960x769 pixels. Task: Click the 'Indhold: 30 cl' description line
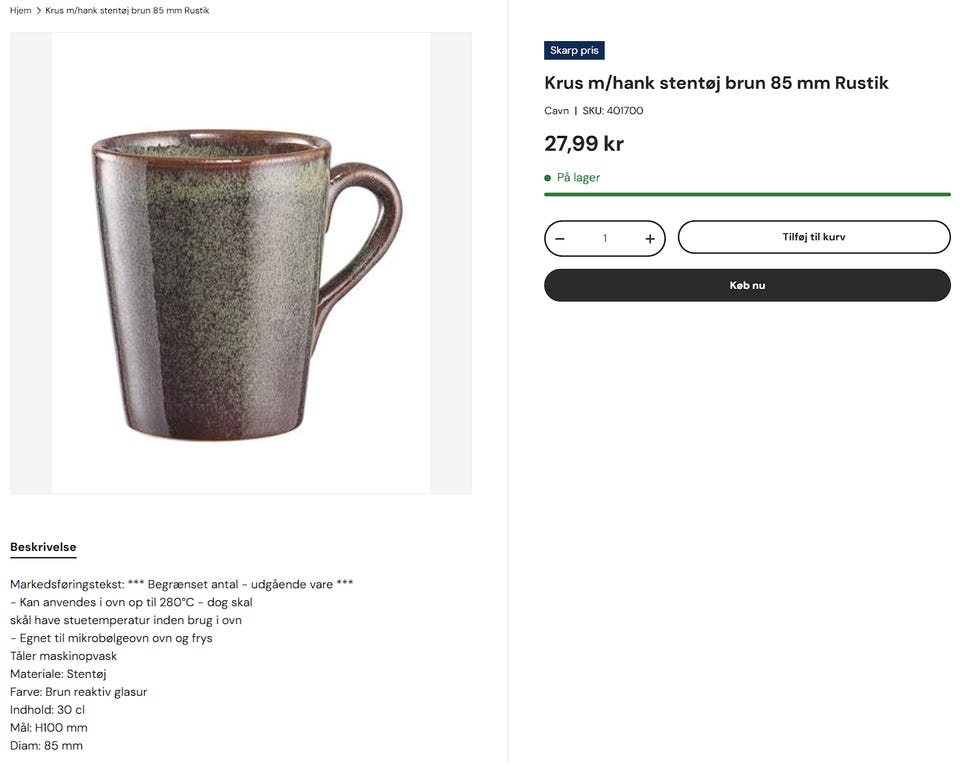[x=47, y=710]
